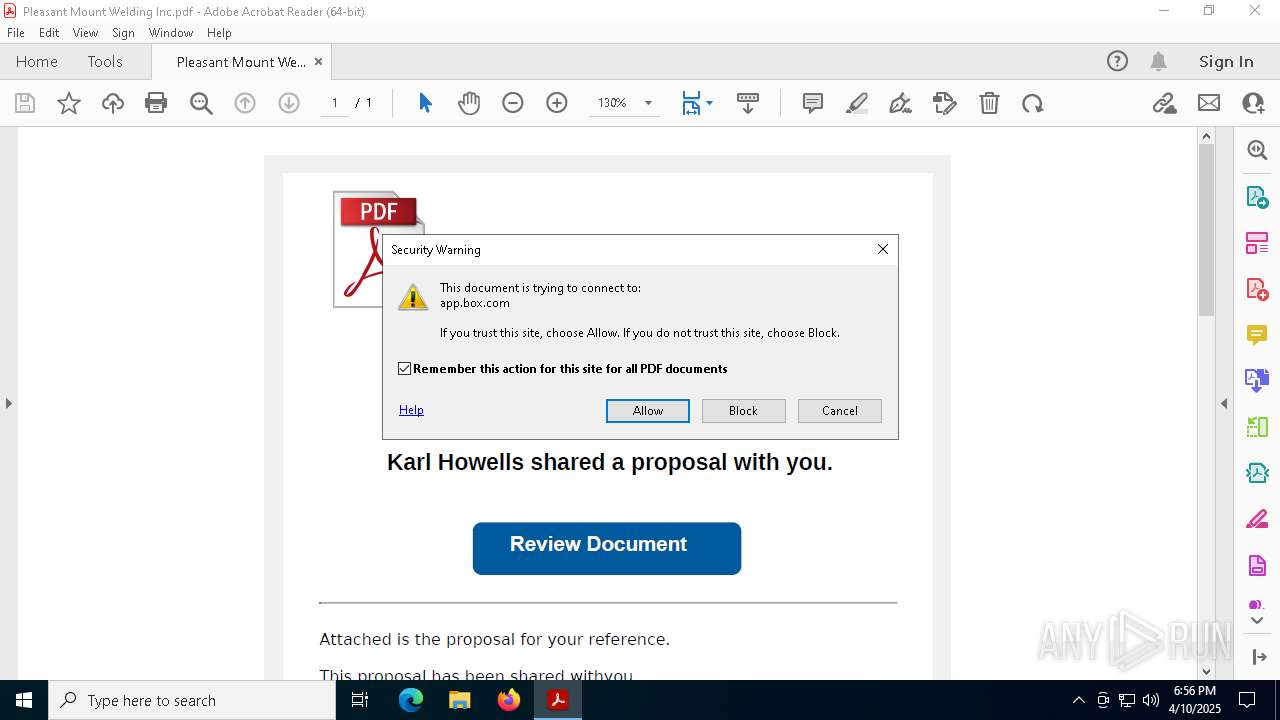Star the document as favorite

coord(69,103)
